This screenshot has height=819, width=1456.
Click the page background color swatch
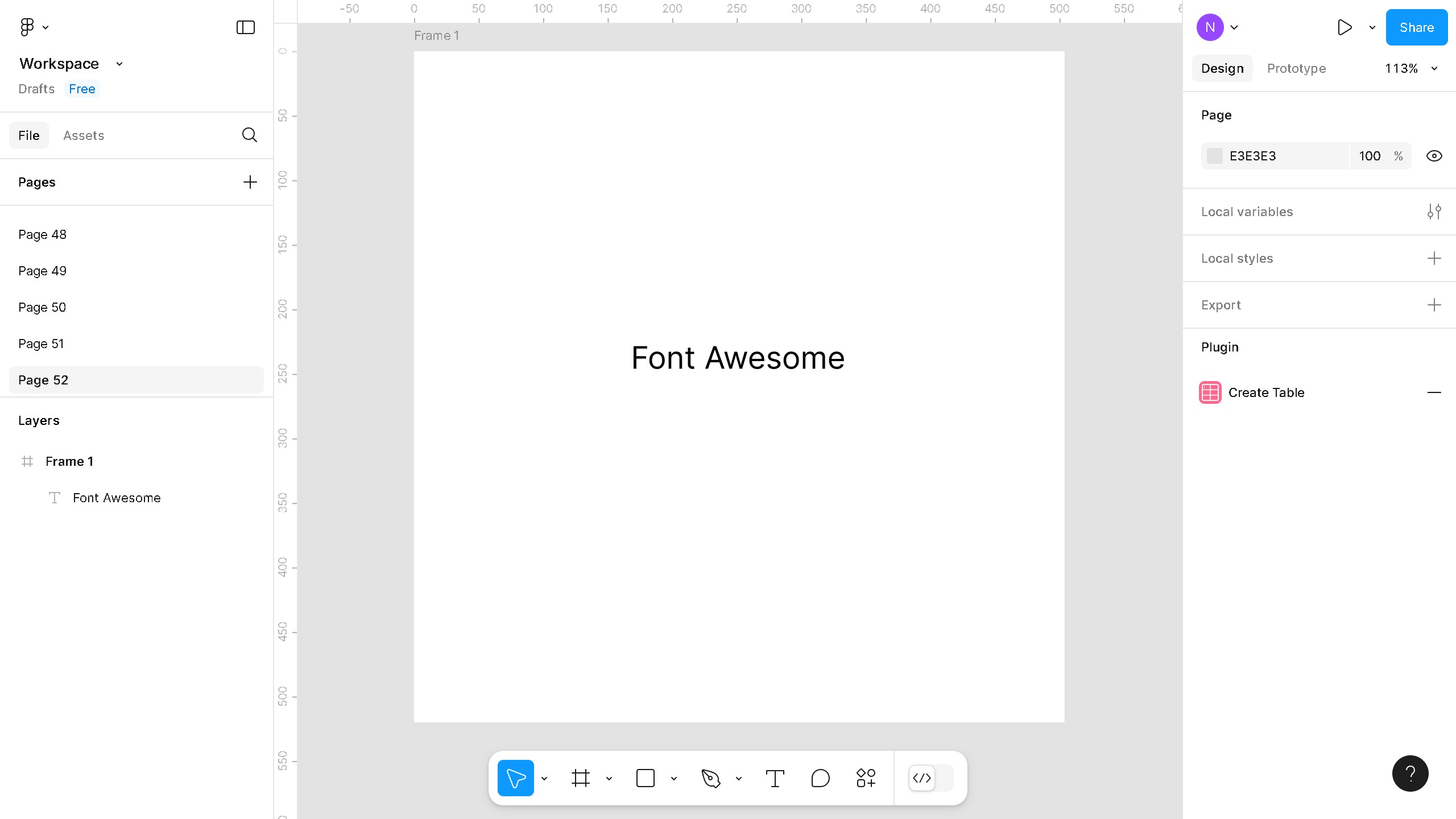[x=1215, y=155]
